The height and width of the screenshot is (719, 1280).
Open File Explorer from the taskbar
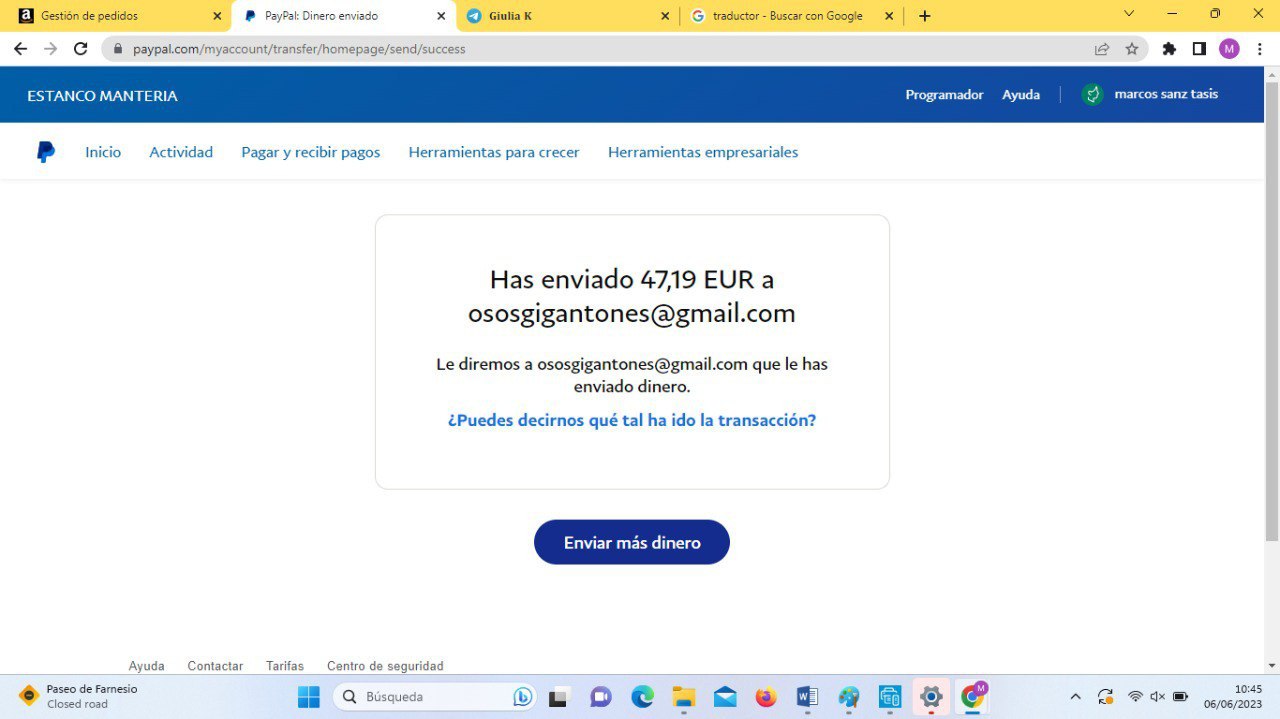(684, 697)
